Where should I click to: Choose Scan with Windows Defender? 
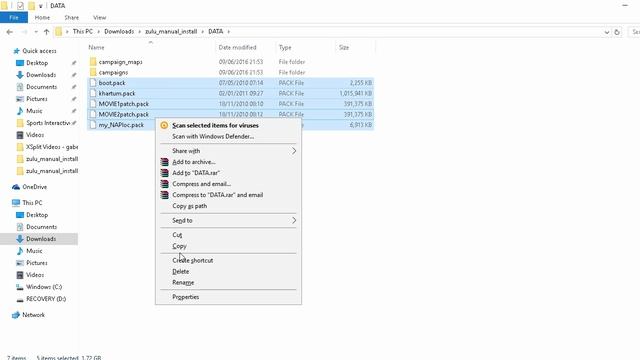213,136
